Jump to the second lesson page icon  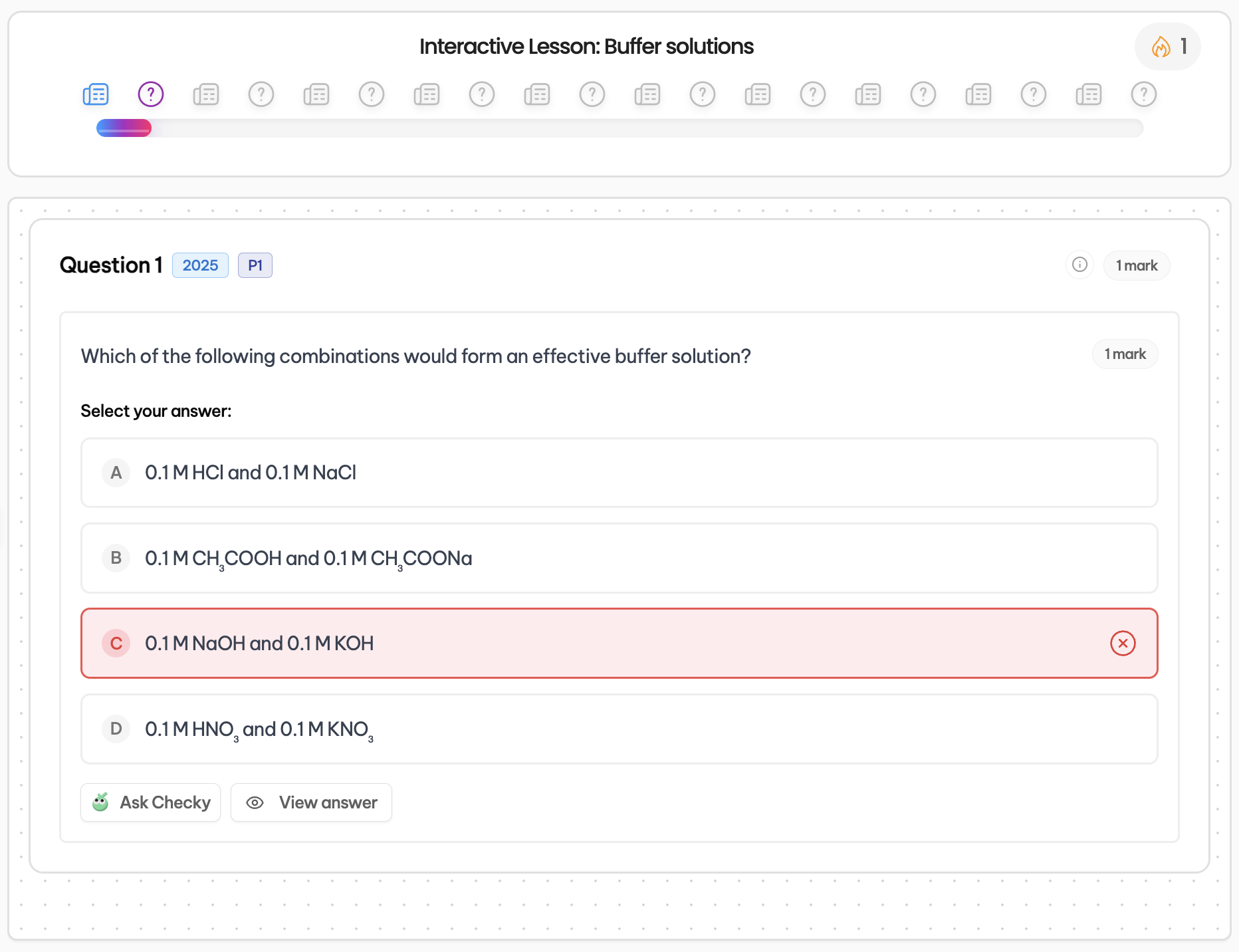206,94
